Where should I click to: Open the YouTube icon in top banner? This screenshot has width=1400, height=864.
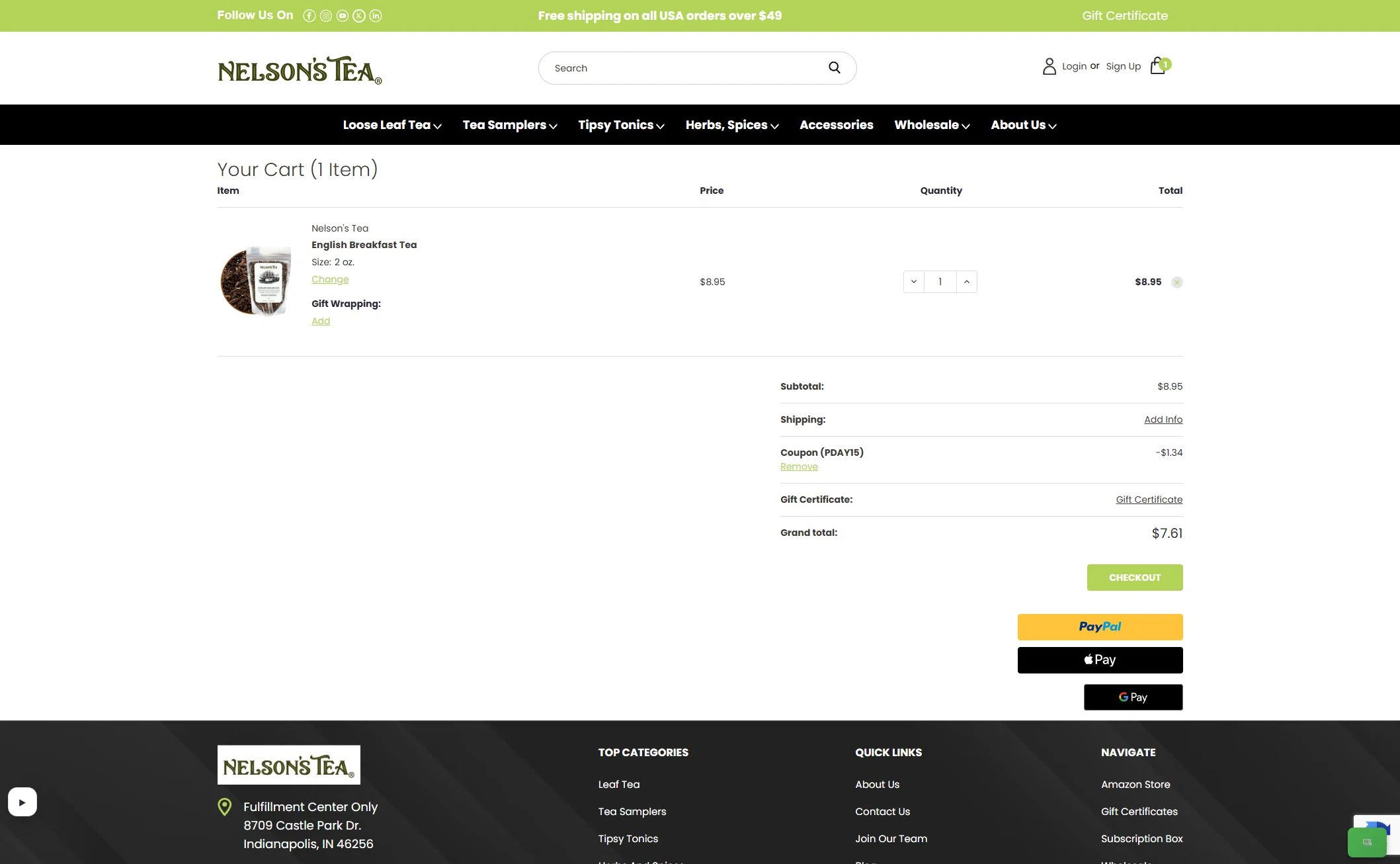coord(343,16)
